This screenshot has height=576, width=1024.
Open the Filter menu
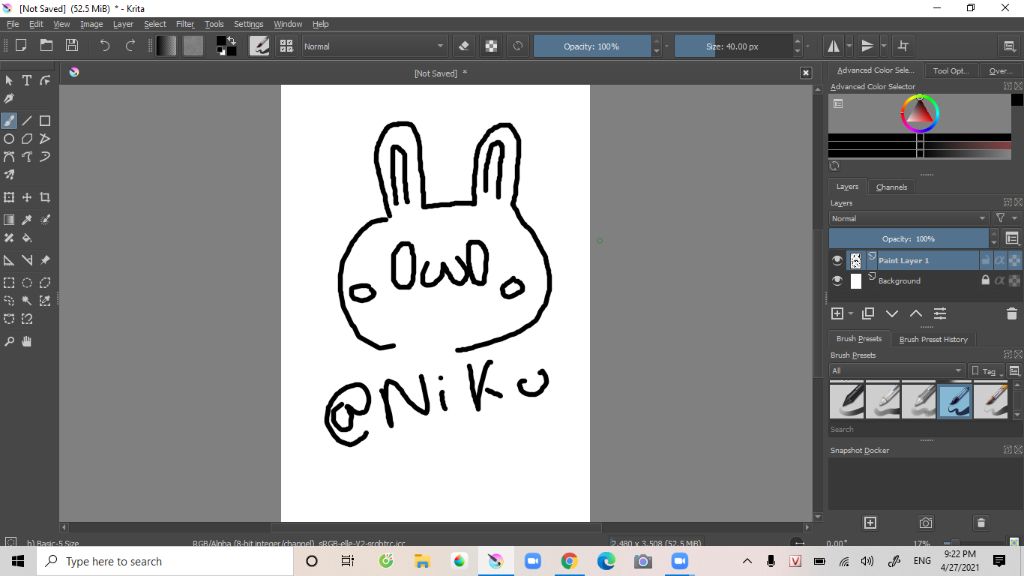(x=185, y=24)
